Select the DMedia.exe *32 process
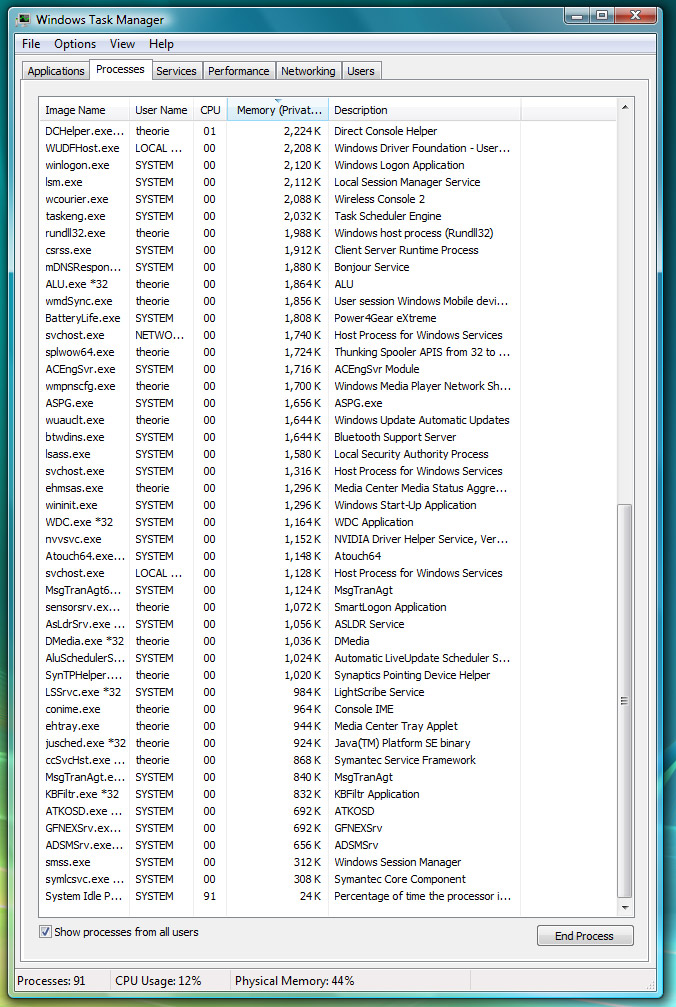The image size is (676, 1007). point(280,642)
